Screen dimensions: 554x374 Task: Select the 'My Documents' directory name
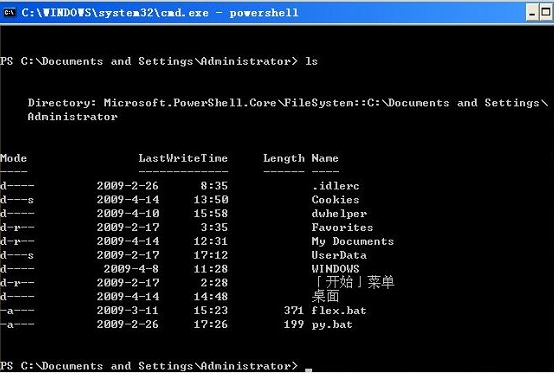[x=353, y=241]
